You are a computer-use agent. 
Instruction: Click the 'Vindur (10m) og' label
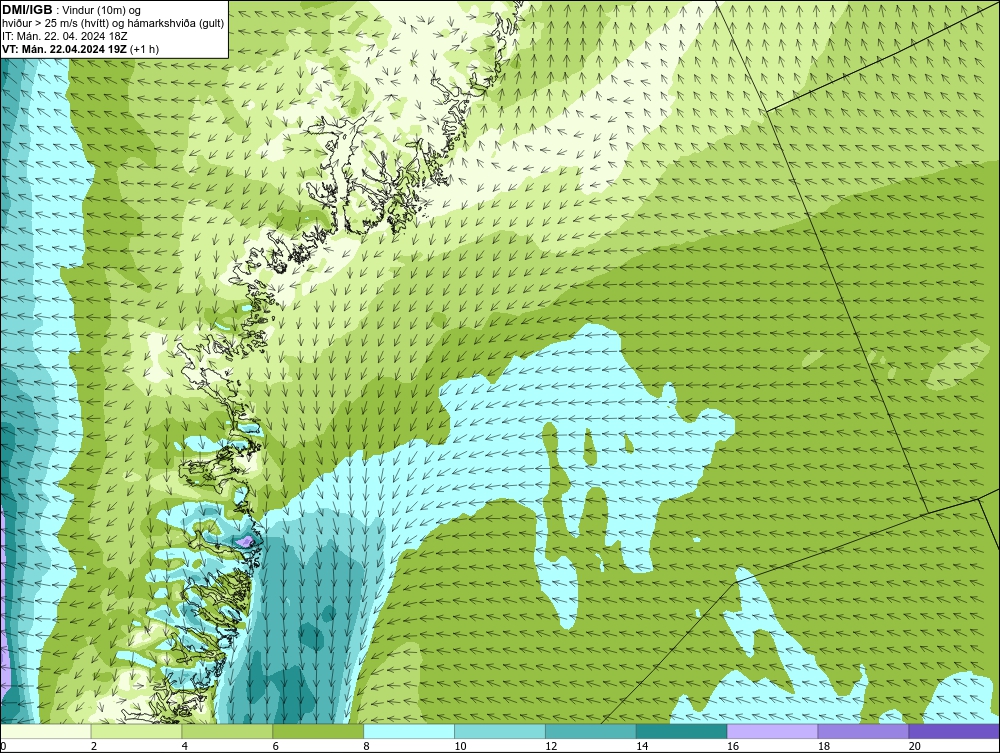pos(103,10)
